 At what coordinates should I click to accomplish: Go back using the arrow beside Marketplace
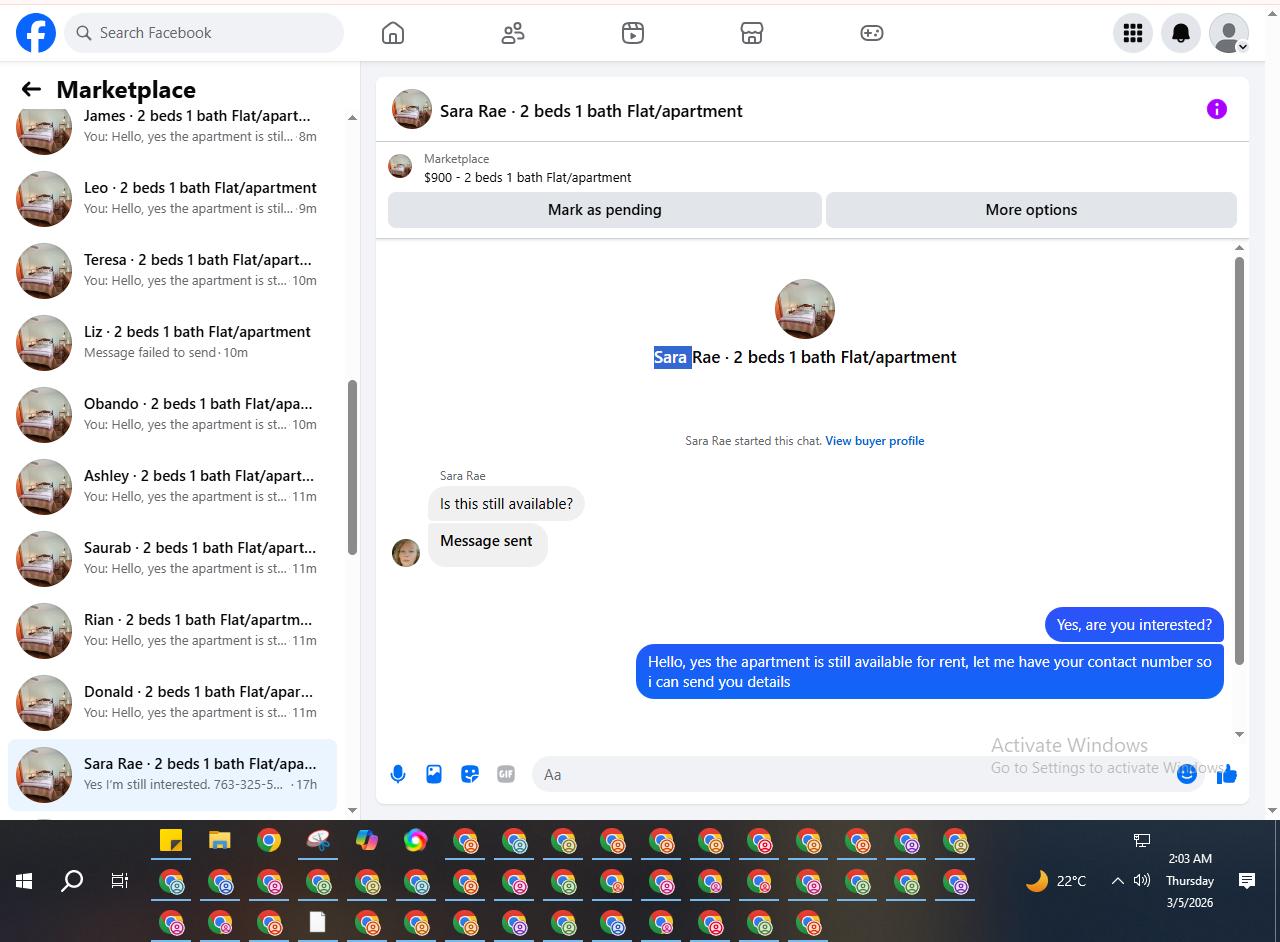31,89
